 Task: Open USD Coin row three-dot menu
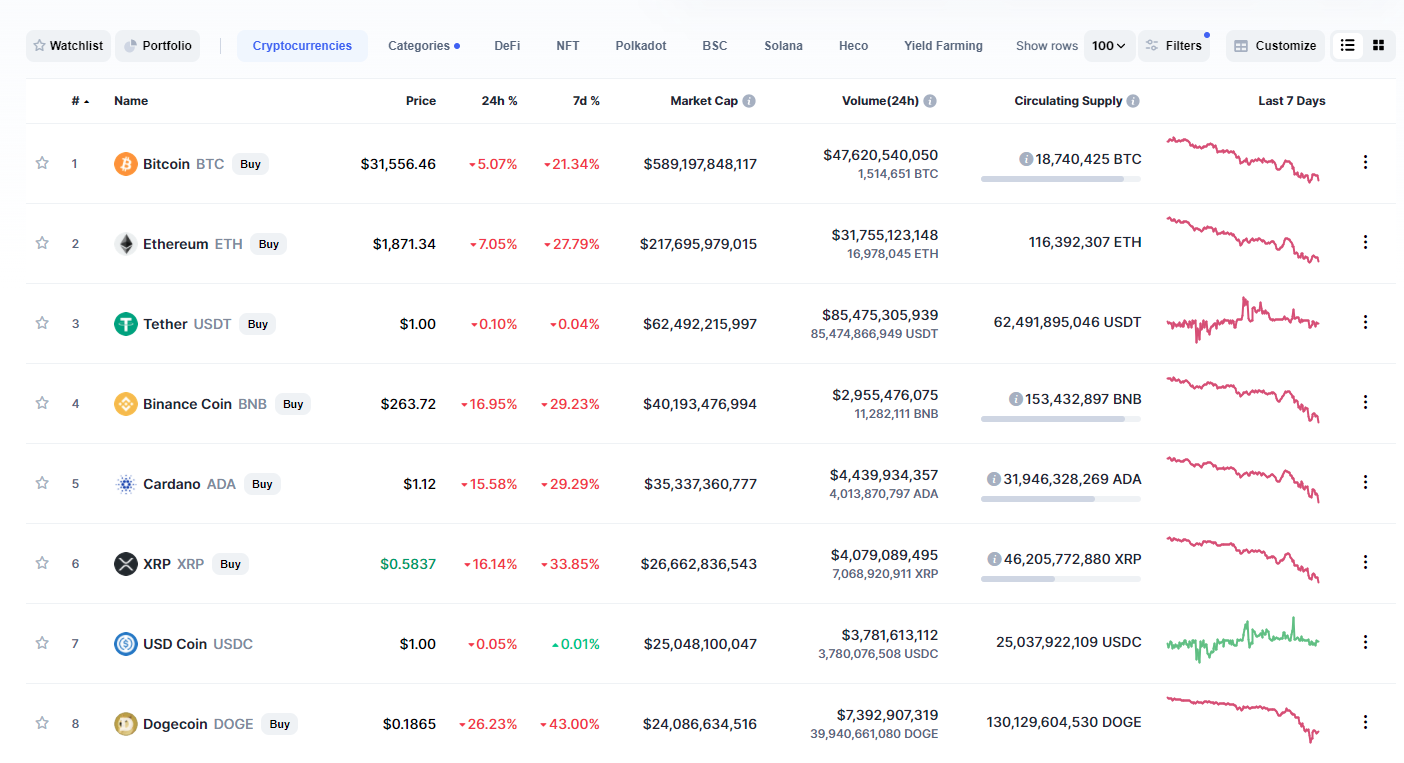coord(1365,642)
